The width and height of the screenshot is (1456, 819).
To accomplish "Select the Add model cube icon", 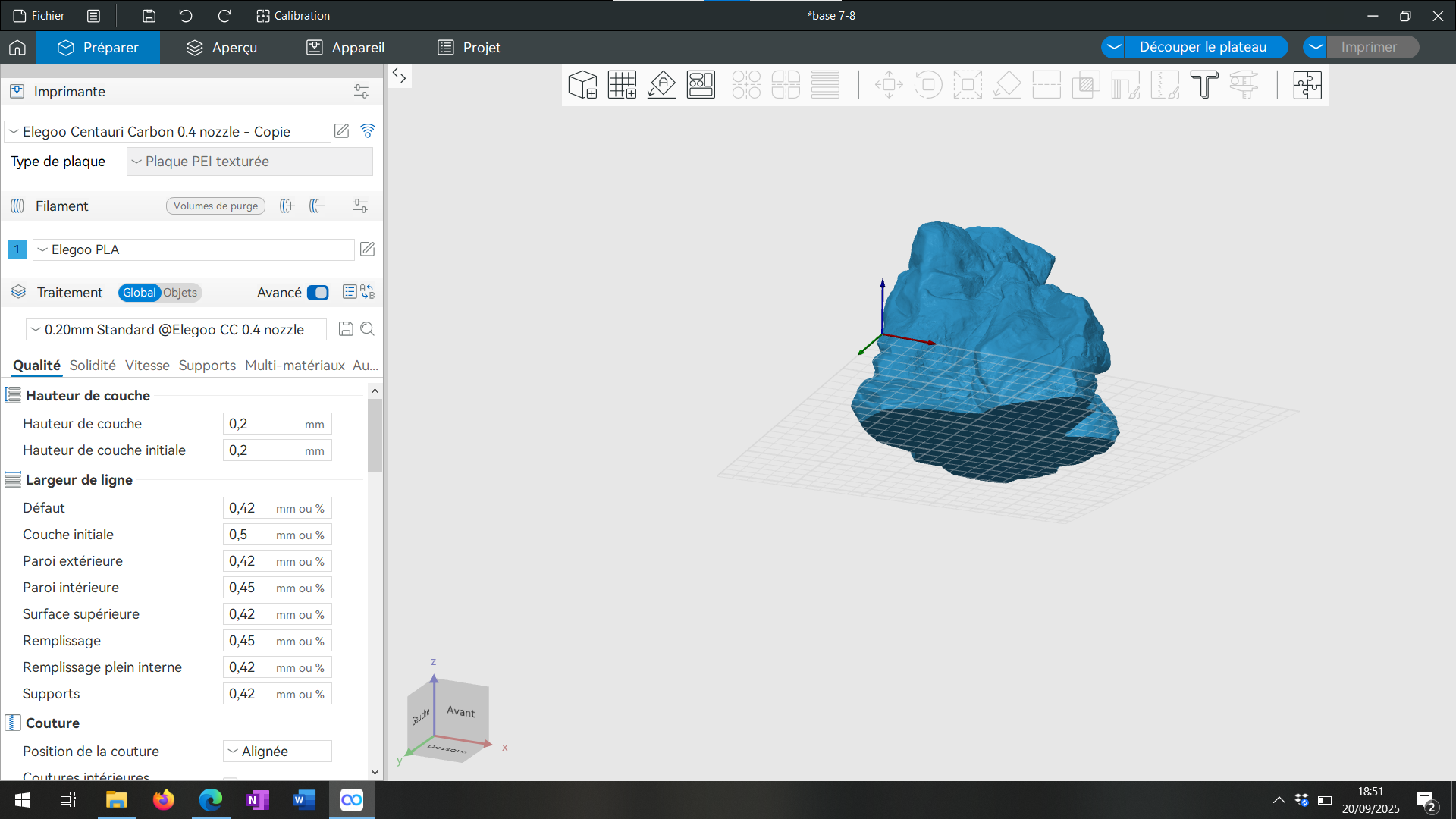I will pos(582,85).
